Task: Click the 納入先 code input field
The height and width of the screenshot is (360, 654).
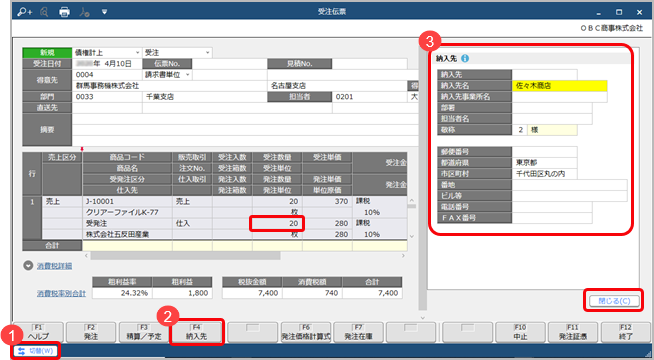Action: pos(545,75)
